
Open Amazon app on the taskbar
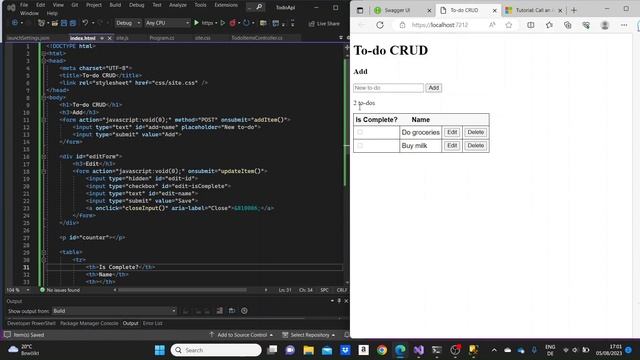[x=363, y=350]
